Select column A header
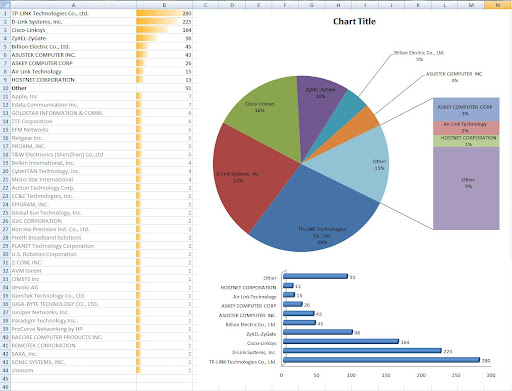The image size is (512, 391). [x=73, y=5]
